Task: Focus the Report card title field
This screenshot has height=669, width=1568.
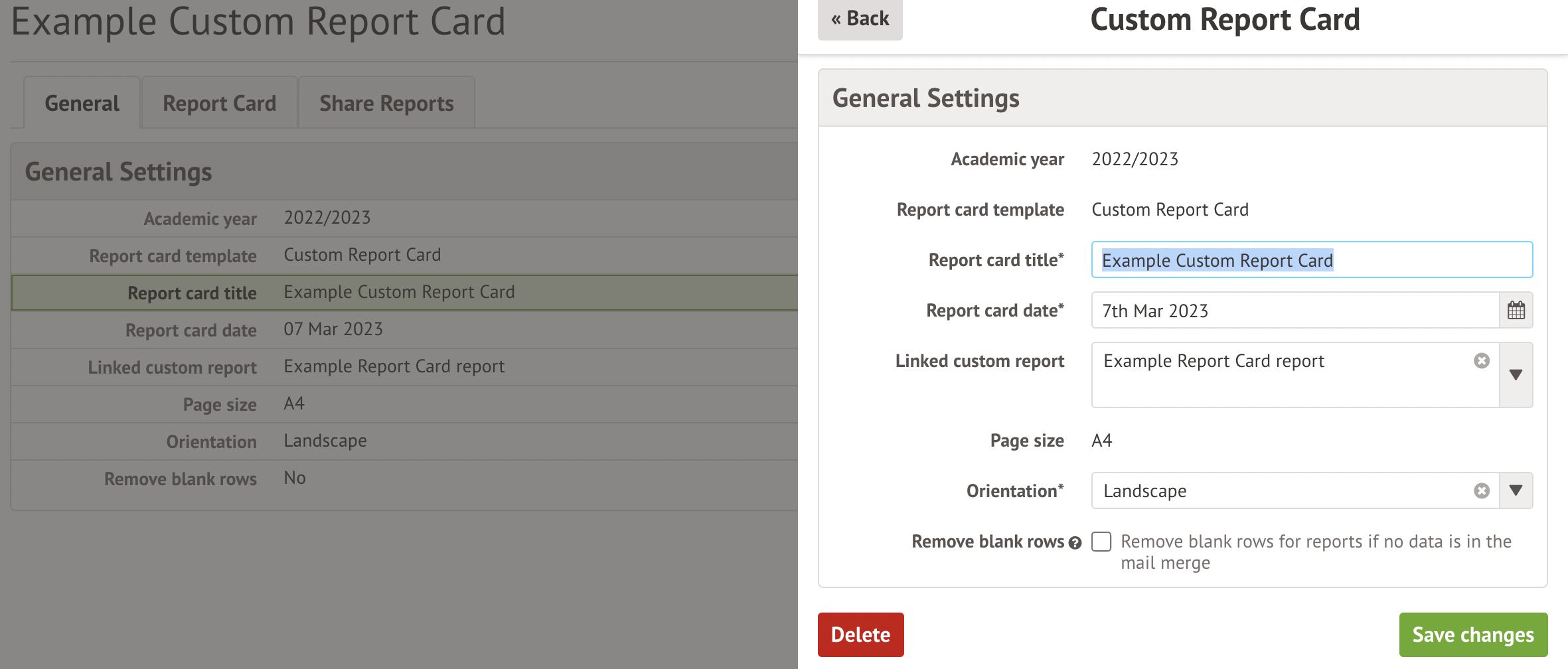Action: (x=1311, y=260)
